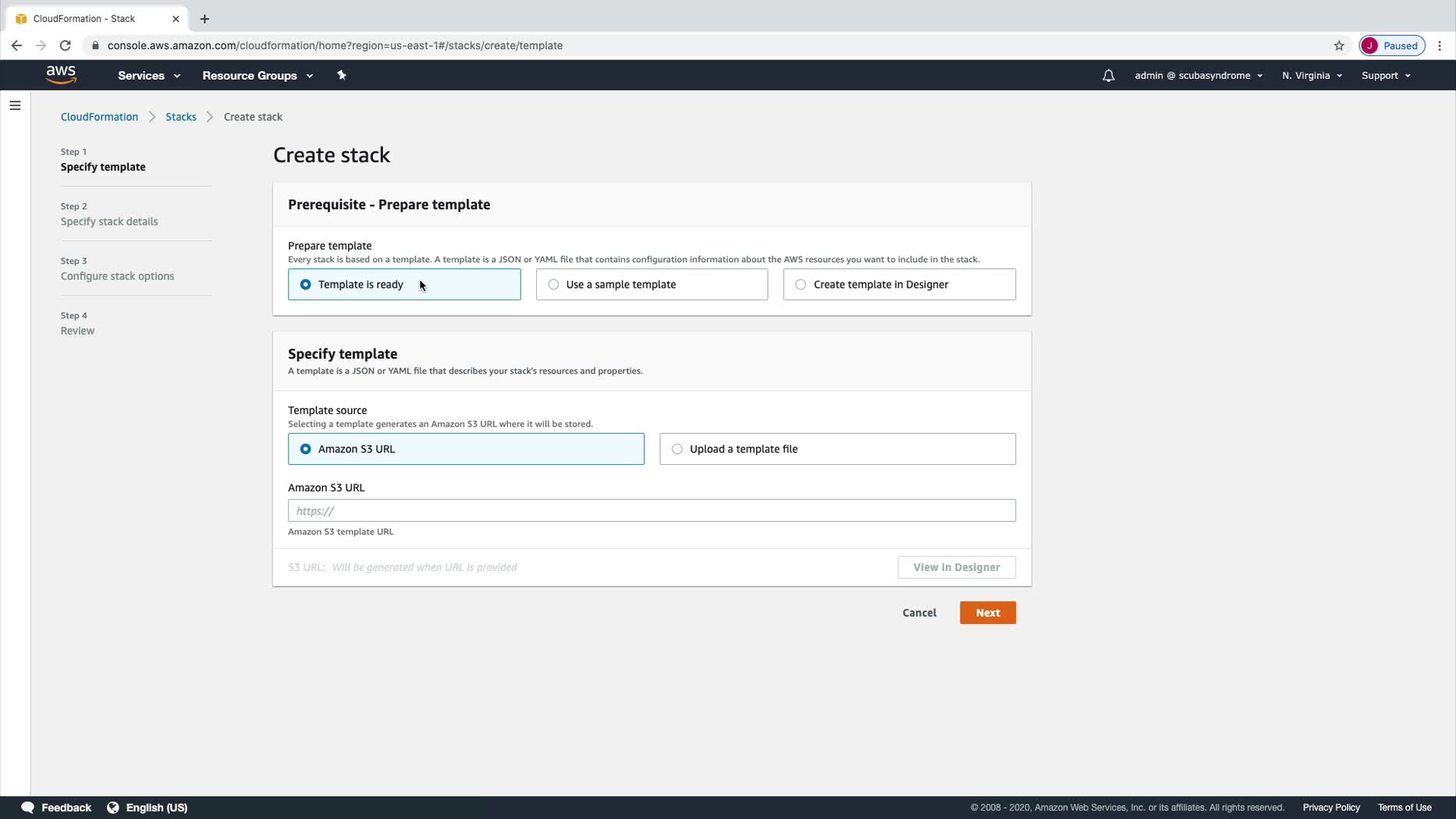Click the pin shortcuts icon

click(x=341, y=75)
